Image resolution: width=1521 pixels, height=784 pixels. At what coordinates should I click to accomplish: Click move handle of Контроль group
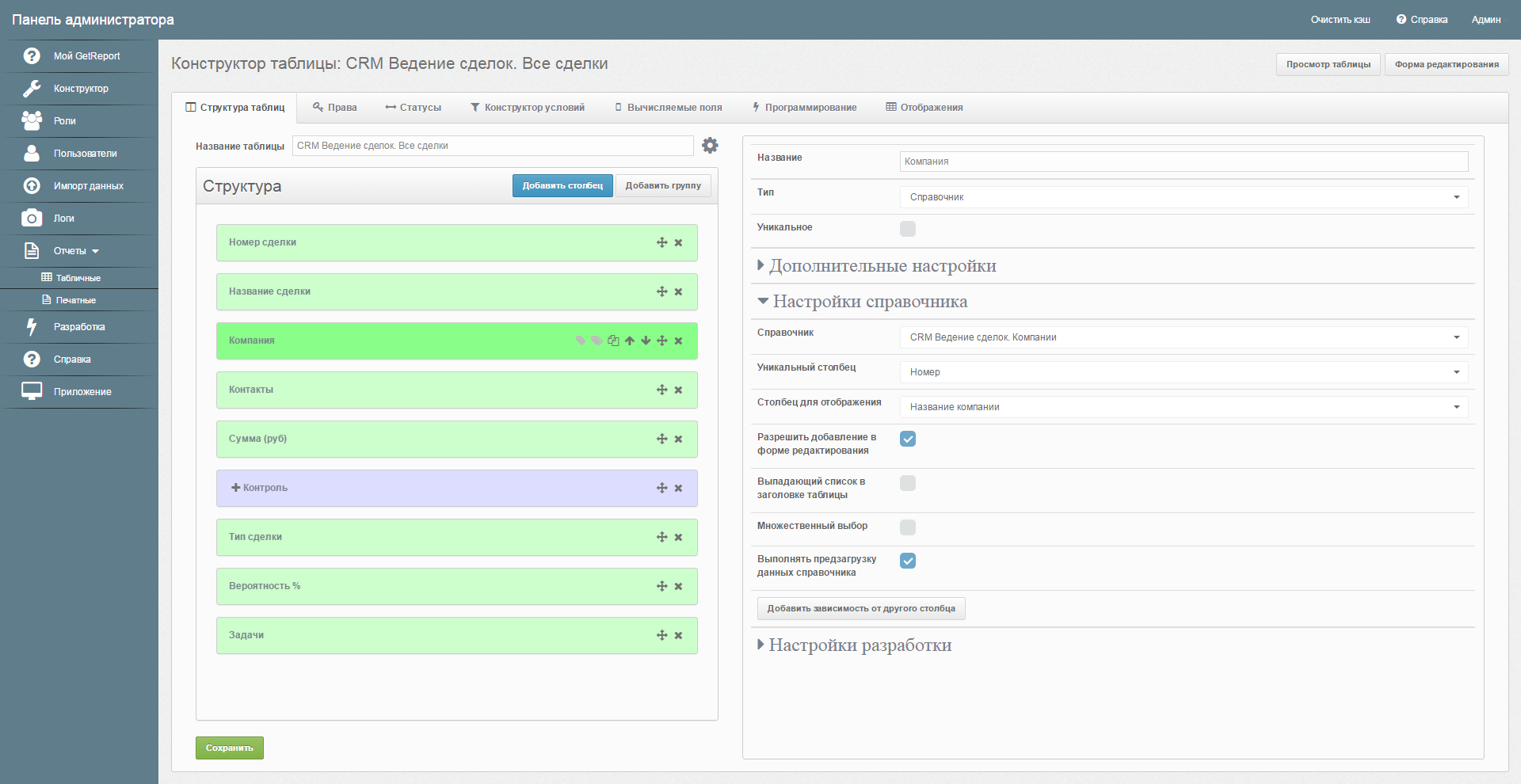[662, 488]
